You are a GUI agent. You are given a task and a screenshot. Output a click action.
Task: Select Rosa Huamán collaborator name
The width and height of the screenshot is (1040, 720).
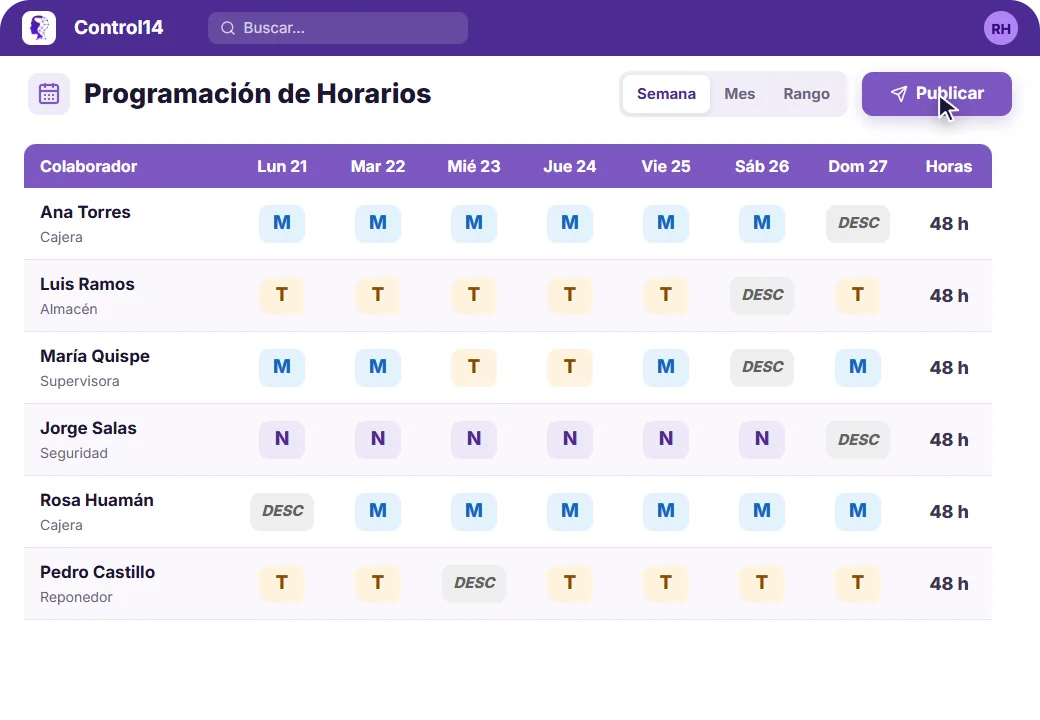point(97,501)
